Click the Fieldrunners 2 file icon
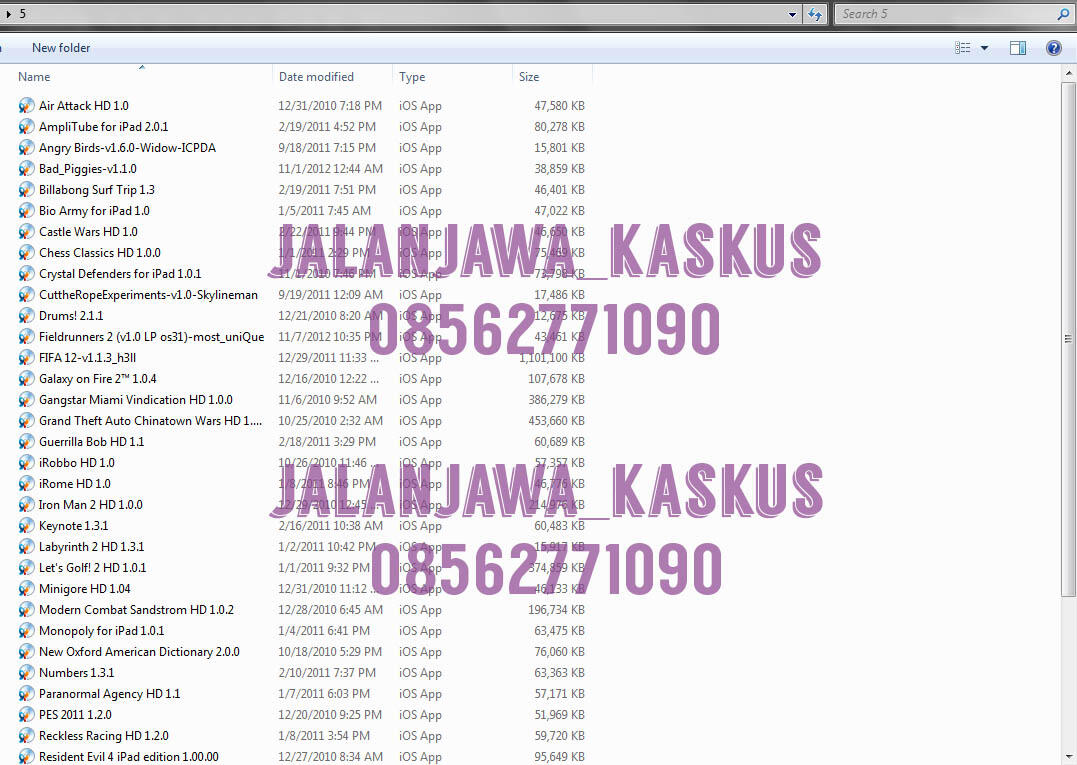The width and height of the screenshot is (1077, 765). click(x=26, y=336)
